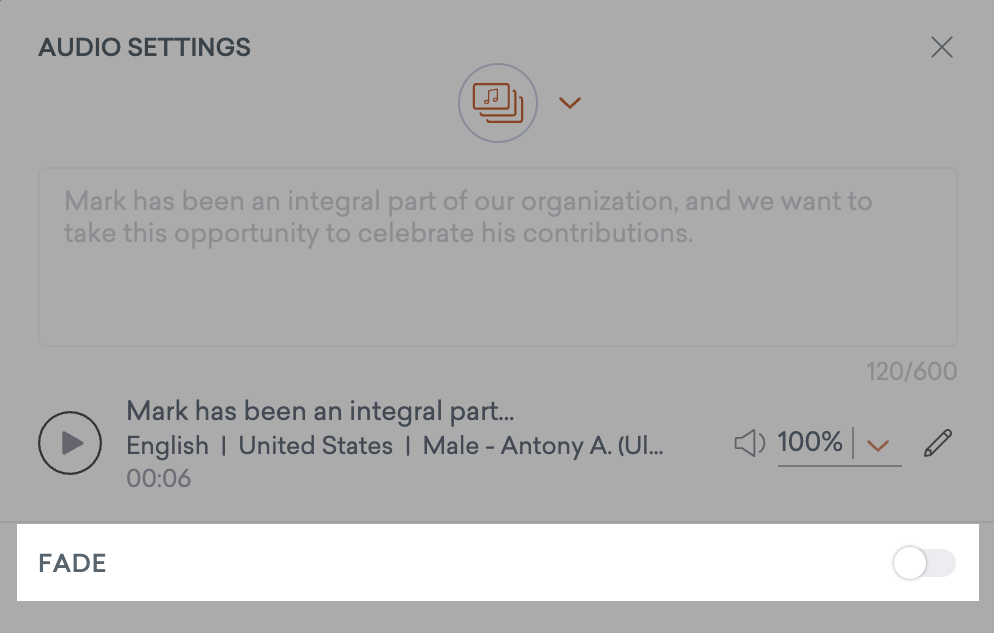Dismiss the Audio Settings dialog
This screenshot has height=633, width=994.
tap(941, 47)
